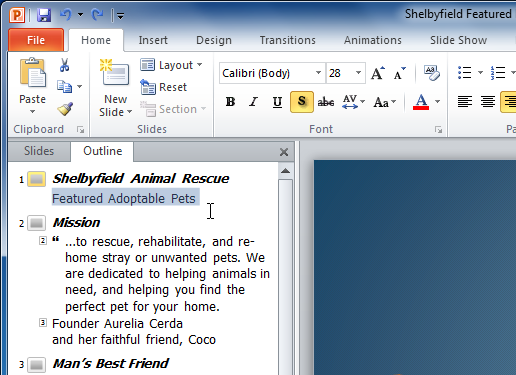The height and width of the screenshot is (375, 516).
Task: Redo the last action
Action: pyautogui.click(x=97, y=15)
